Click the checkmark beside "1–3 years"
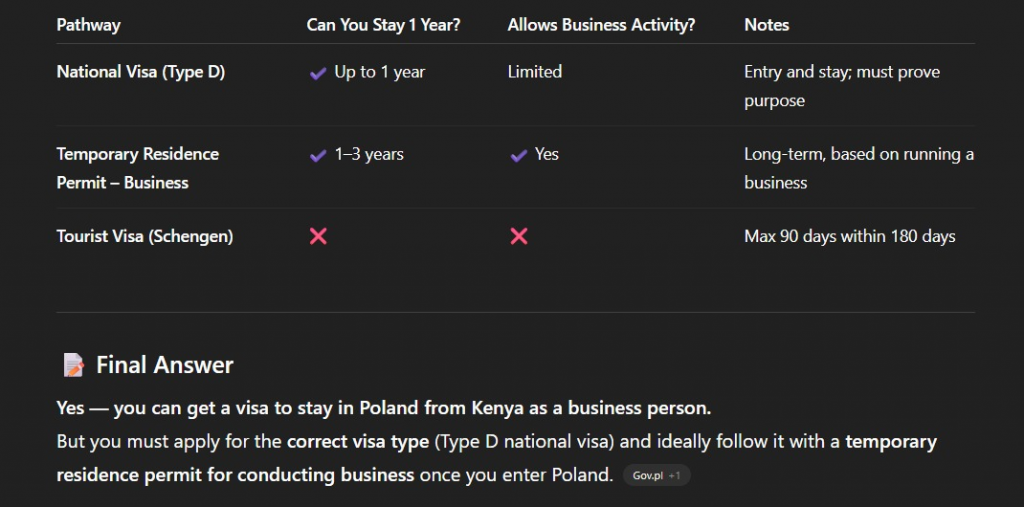Viewport: 1024px width, 507px height. (x=318, y=155)
